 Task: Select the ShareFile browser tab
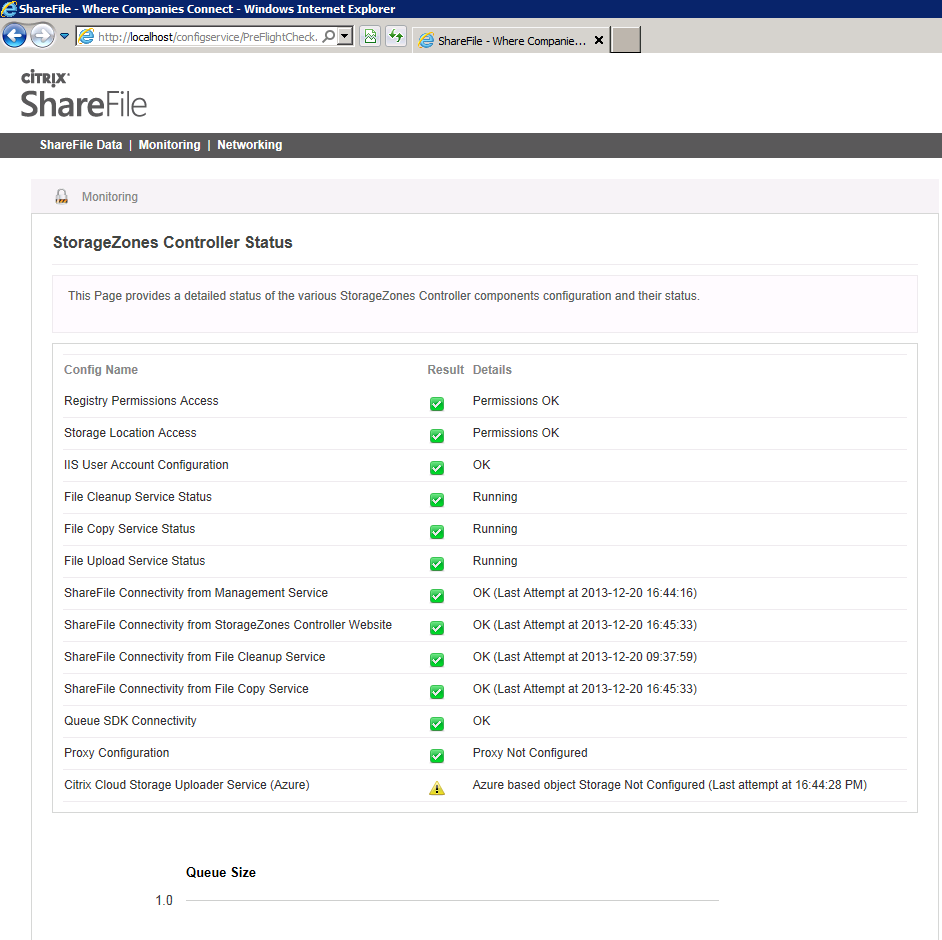tap(502, 41)
